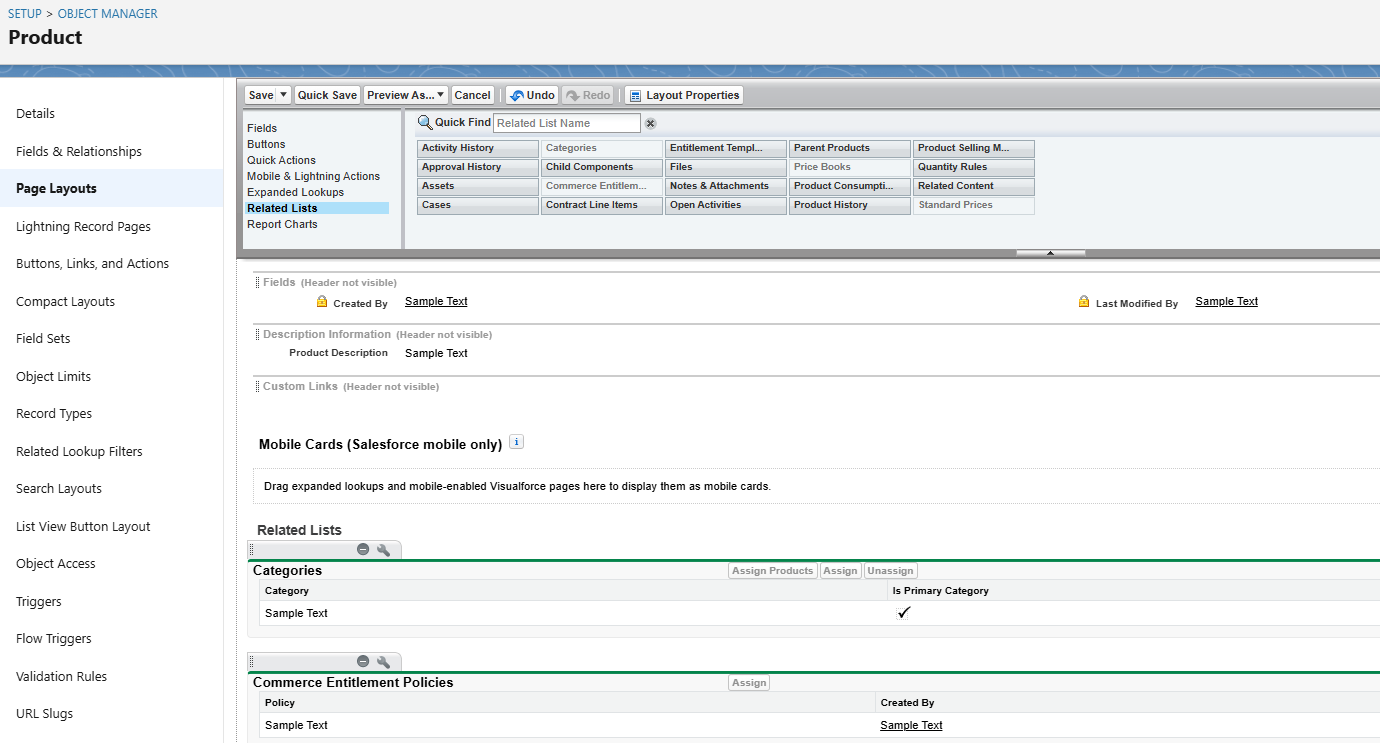Open the Preview As dropdown
1380x743 pixels.
405,96
